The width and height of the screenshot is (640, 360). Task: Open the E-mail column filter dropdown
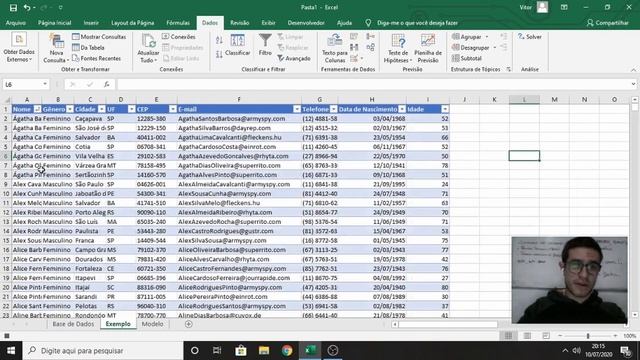coord(297,109)
